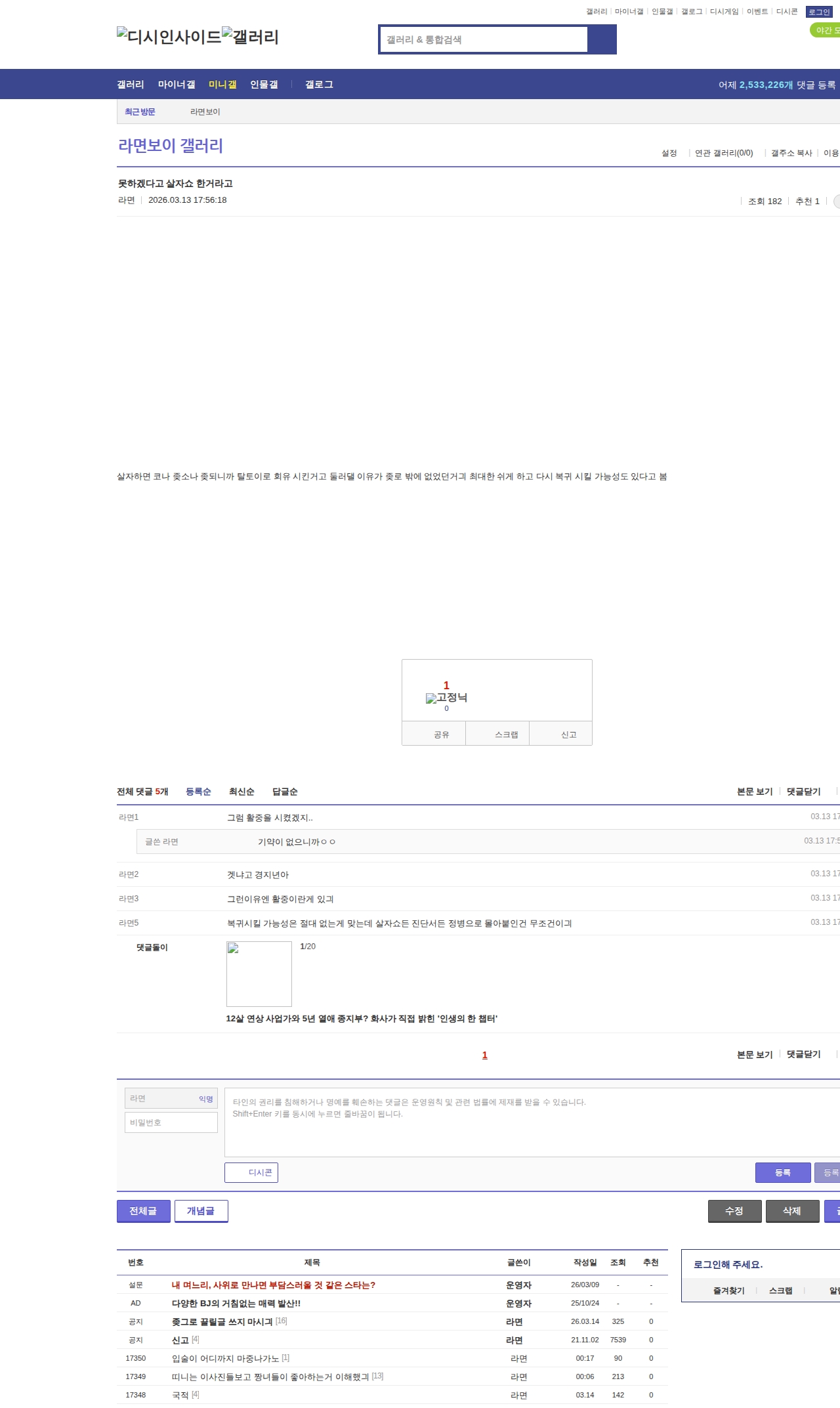840x1408 pixels.
Task: Open the 디시콘 emoticon picker
Action: pos(251,1172)
